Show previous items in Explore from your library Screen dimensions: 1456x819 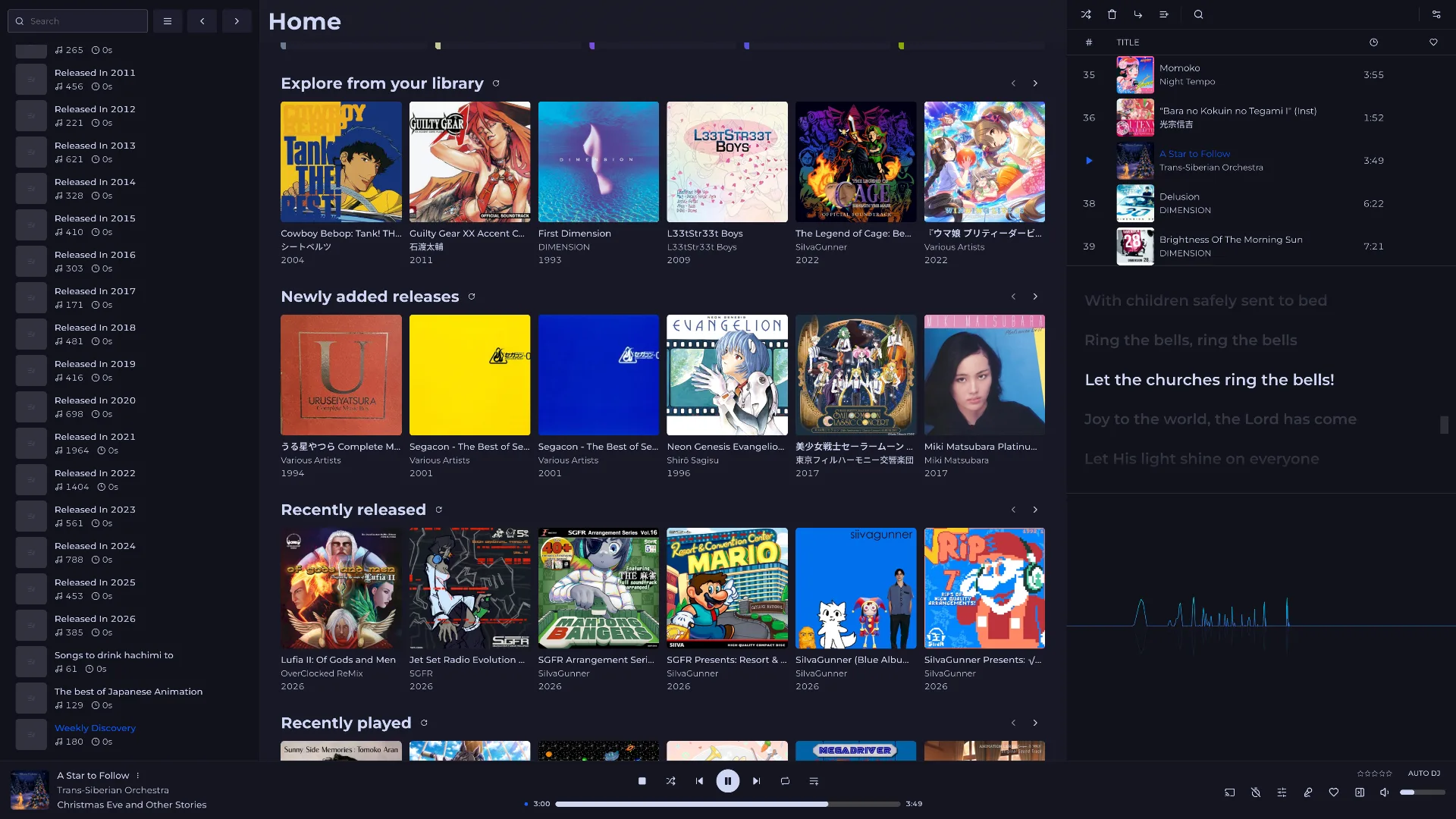click(1013, 83)
